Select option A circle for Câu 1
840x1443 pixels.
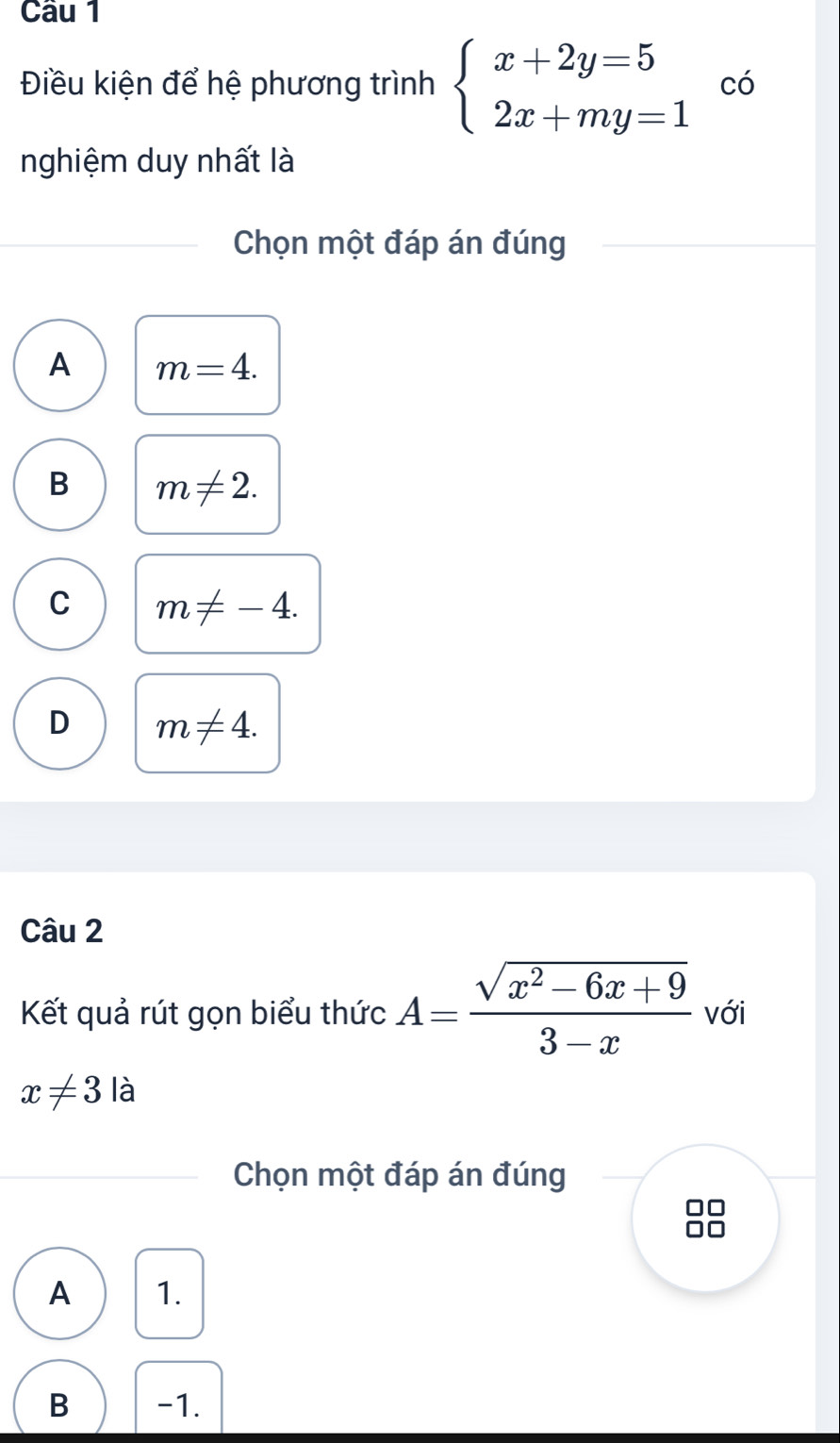point(60,365)
